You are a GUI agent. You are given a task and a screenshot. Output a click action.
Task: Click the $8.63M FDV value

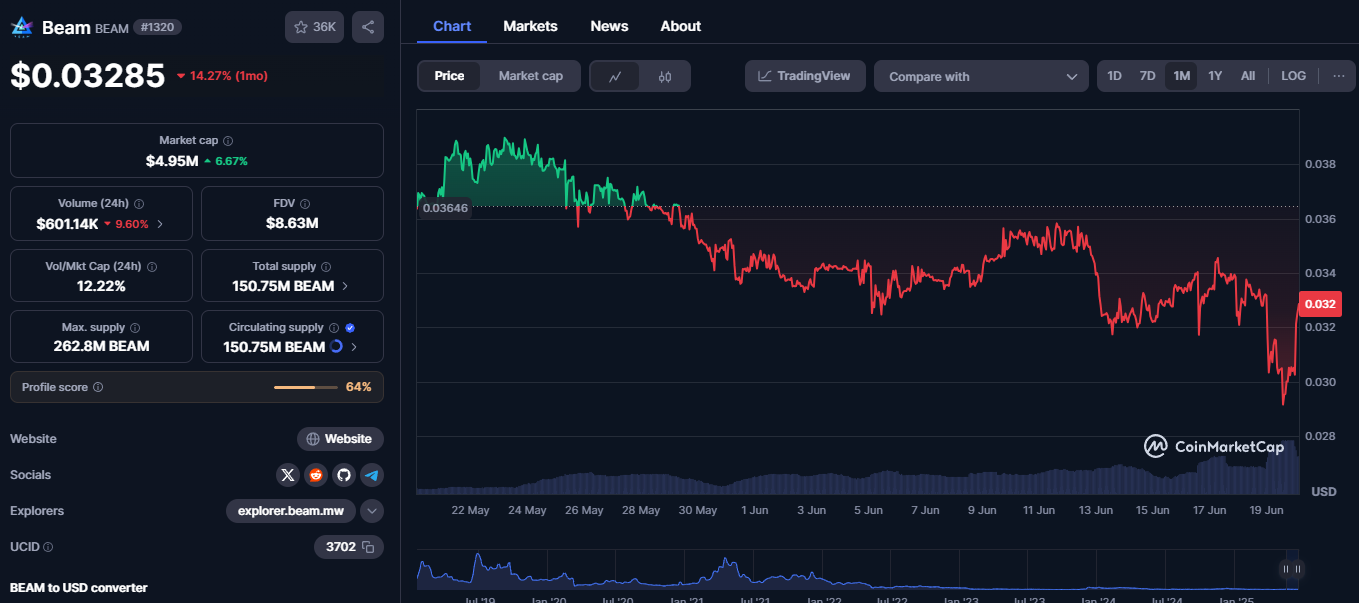pos(292,223)
